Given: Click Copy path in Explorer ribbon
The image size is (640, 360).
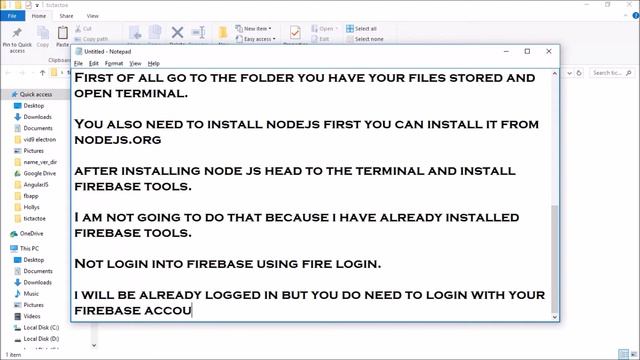Looking at the screenshot, I should click(x=91, y=39).
